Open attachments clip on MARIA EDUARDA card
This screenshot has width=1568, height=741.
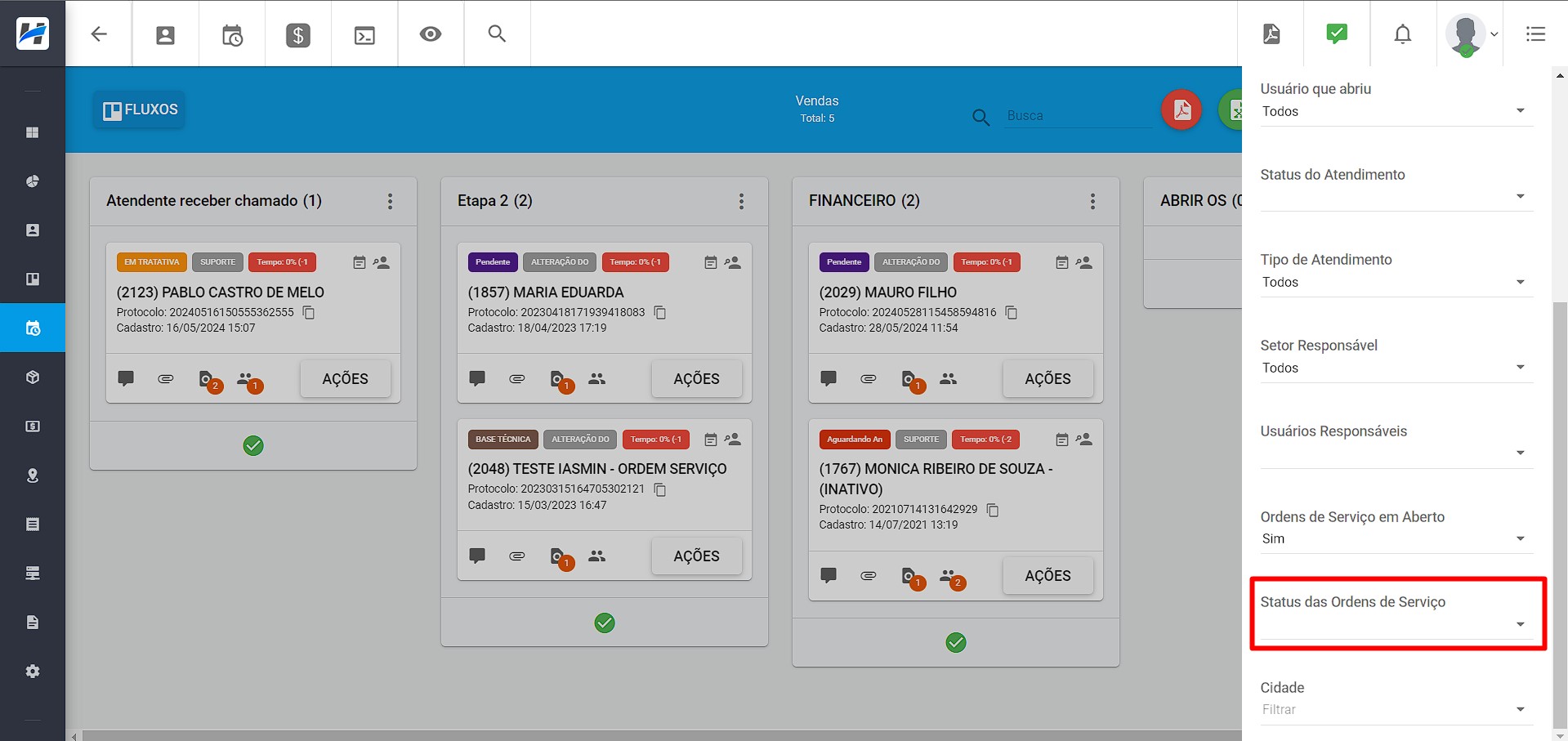[517, 378]
